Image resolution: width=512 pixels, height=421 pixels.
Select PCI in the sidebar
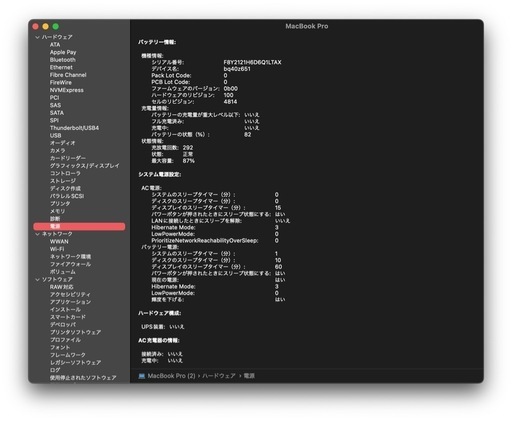[54, 98]
